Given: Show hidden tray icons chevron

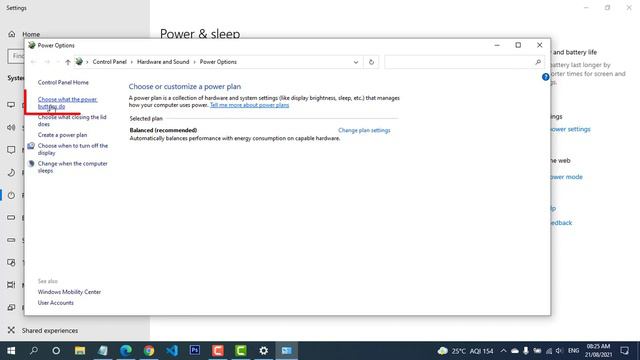Looking at the screenshot, I should 503,351.
